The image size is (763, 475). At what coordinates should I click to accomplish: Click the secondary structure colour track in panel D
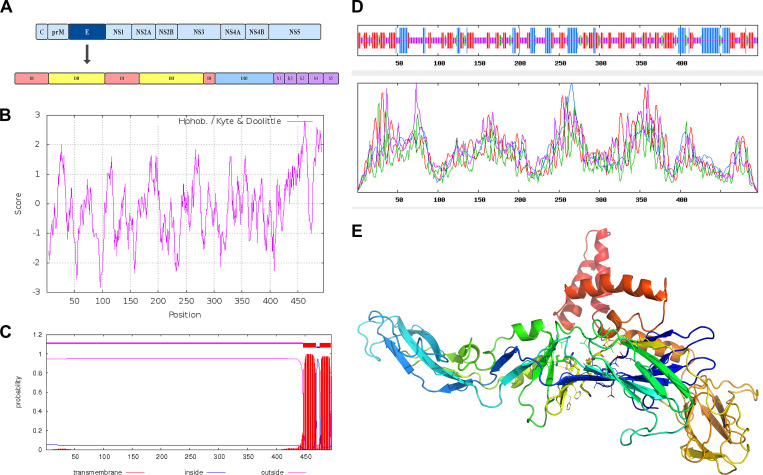point(557,40)
